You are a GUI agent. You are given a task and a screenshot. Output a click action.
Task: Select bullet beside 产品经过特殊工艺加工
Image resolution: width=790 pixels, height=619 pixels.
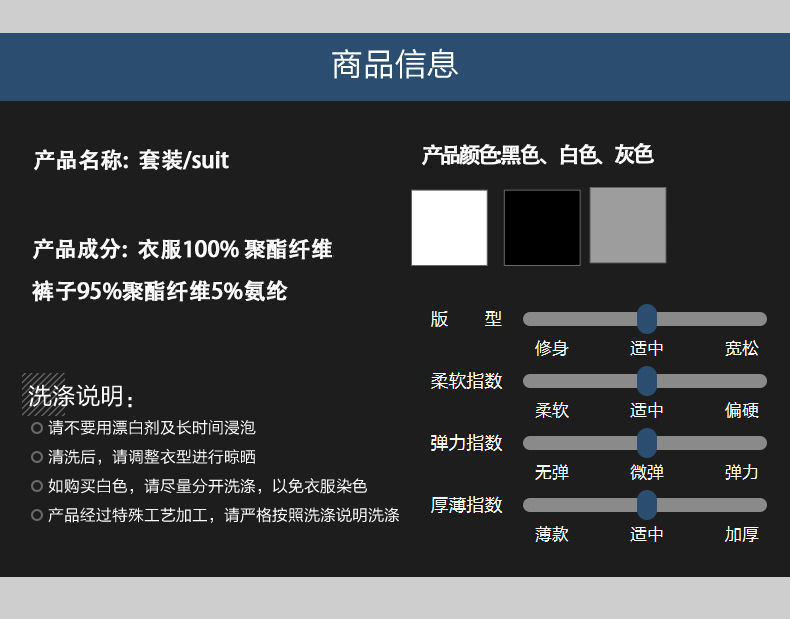pos(37,515)
